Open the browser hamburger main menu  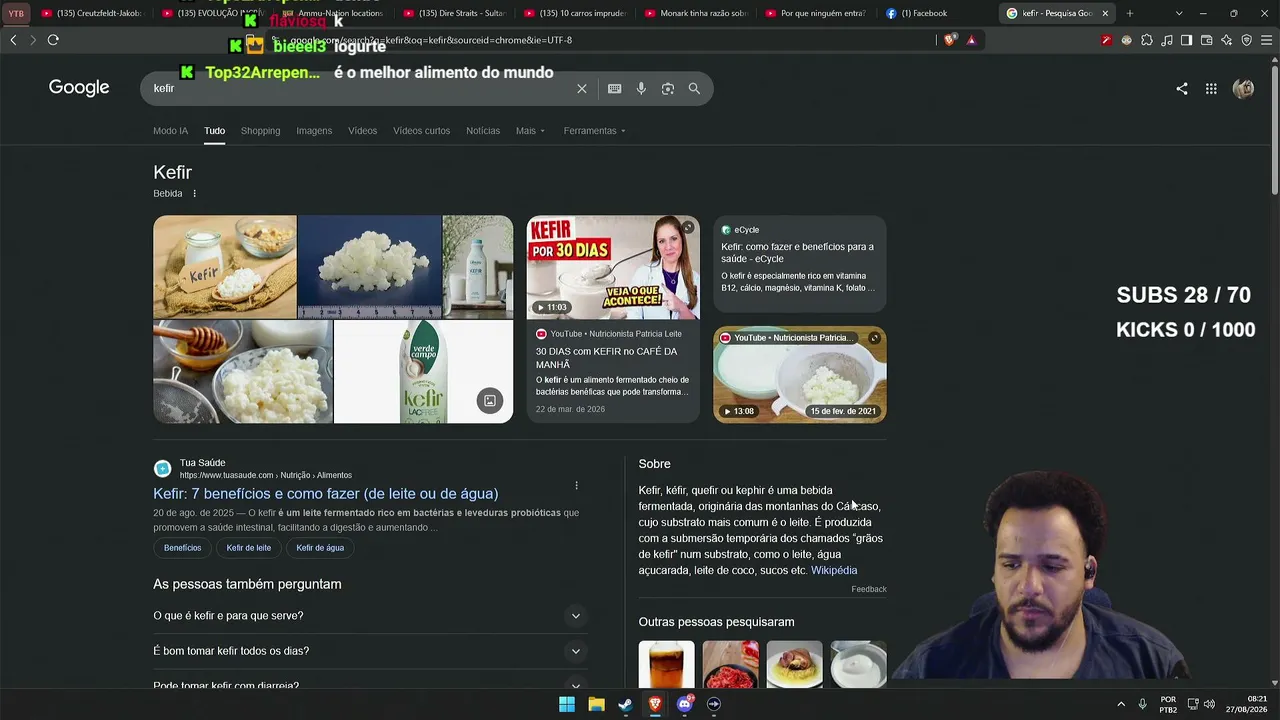pyautogui.click(x=1267, y=40)
